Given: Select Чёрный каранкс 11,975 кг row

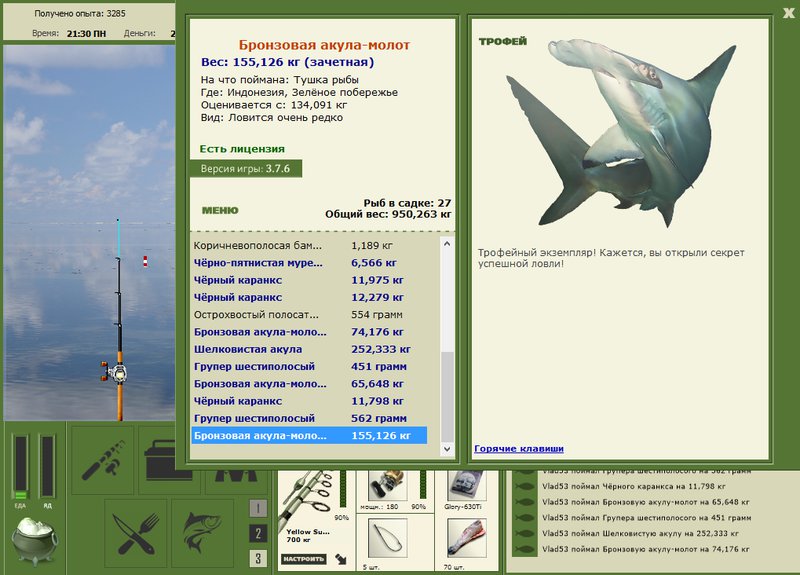Looking at the screenshot, I should (309, 280).
